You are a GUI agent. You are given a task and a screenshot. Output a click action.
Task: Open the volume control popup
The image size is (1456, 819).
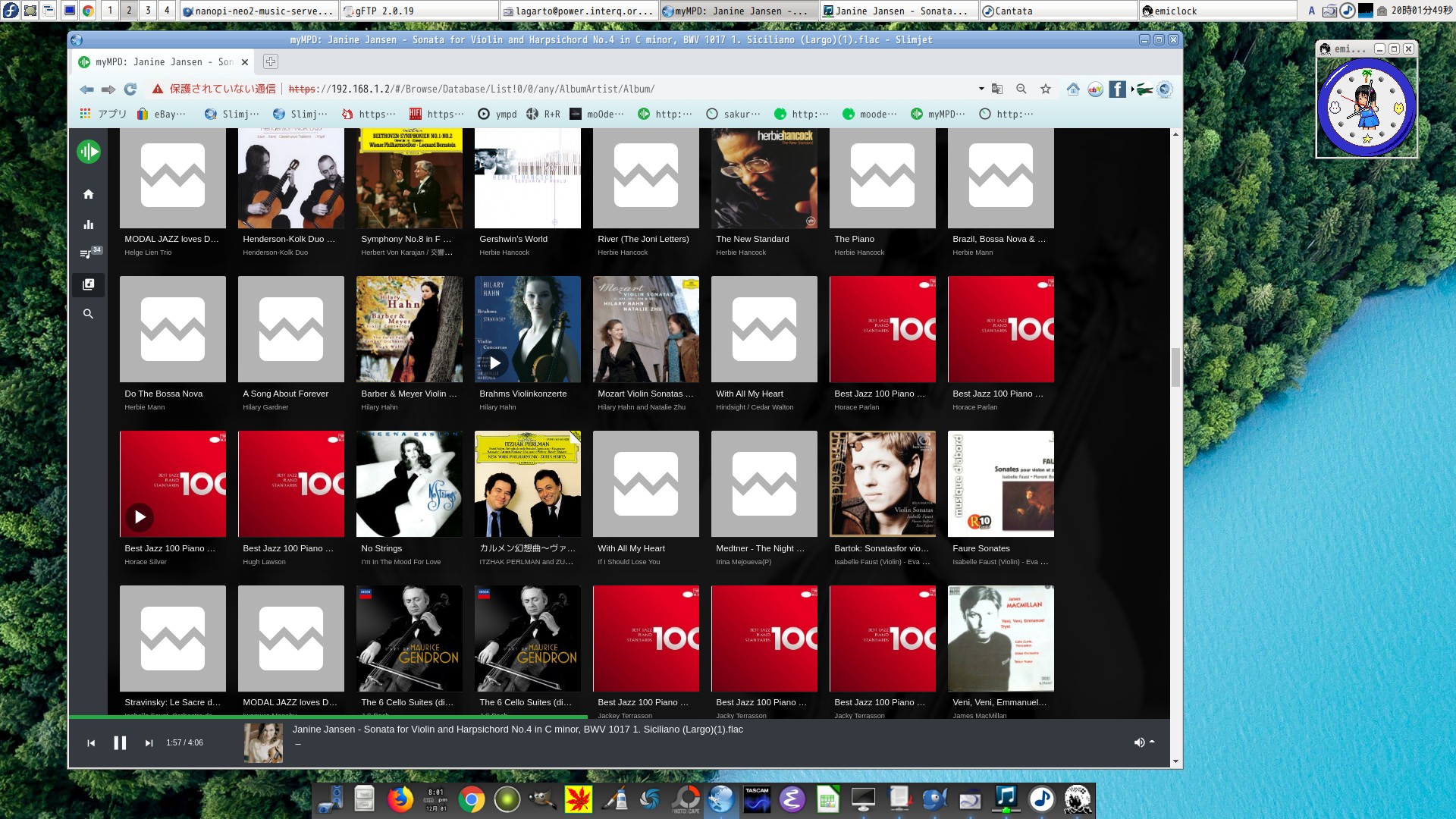pos(1139,742)
